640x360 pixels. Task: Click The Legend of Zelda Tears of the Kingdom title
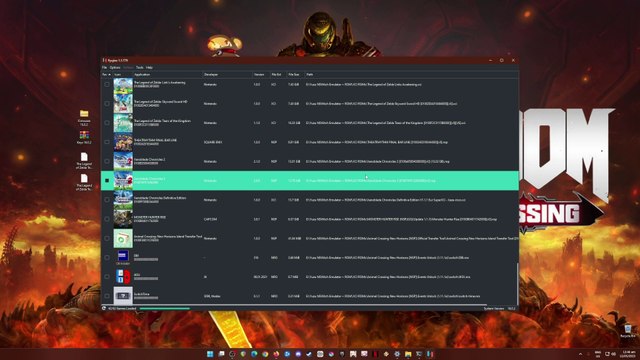click(162, 121)
